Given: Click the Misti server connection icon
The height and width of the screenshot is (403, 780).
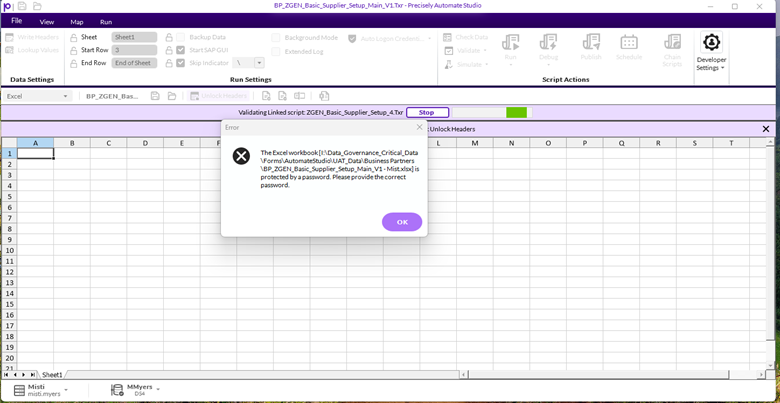Looking at the screenshot, I should [x=19, y=391].
